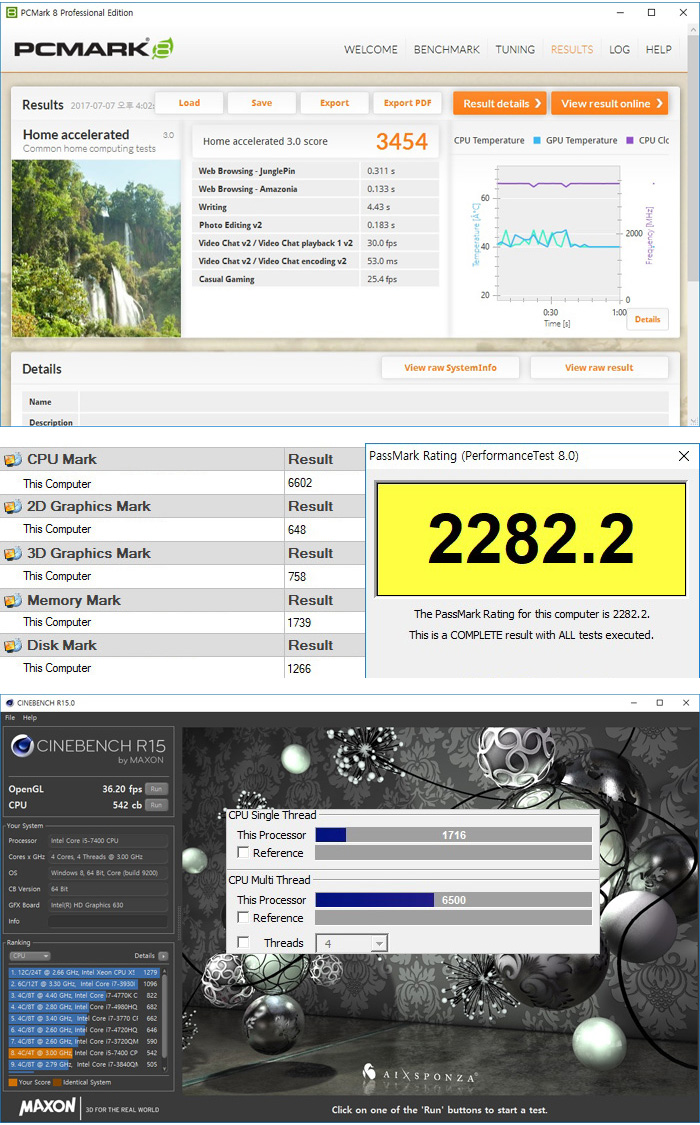The width and height of the screenshot is (700, 1125).
Task: Open Result details
Action: [500, 103]
